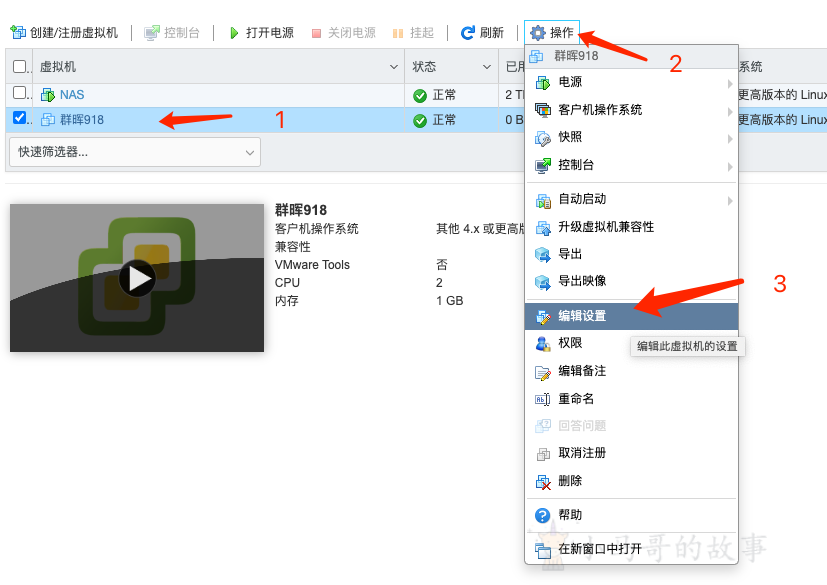The height and width of the screenshot is (585, 827).
Task: Click the 编辑备注 folder icon
Action: click(x=543, y=372)
